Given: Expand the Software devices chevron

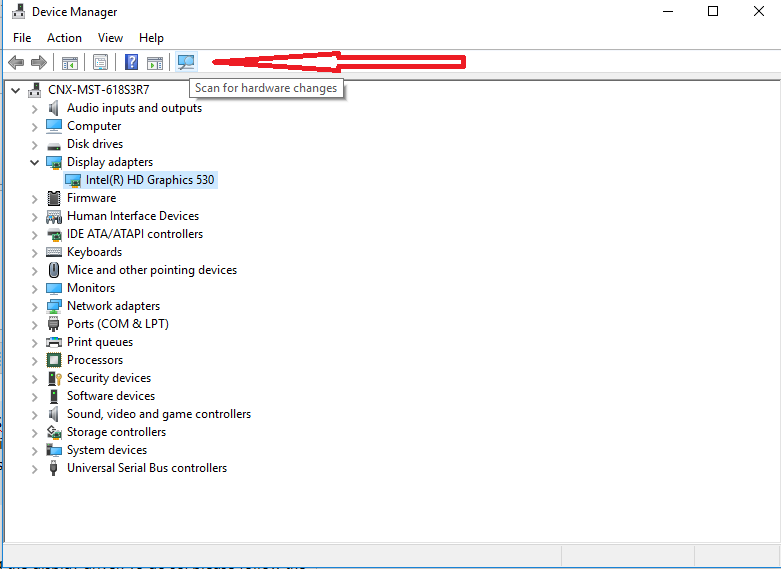Looking at the screenshot, I should (x=34, y=397).
